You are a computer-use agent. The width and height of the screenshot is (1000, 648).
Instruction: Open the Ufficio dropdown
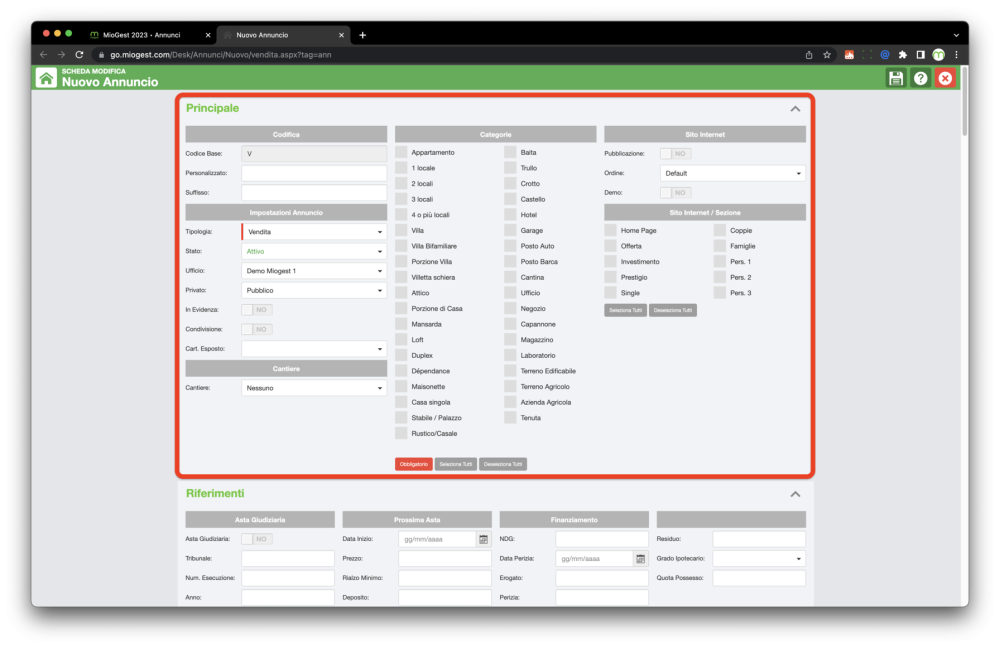point(314,271)
